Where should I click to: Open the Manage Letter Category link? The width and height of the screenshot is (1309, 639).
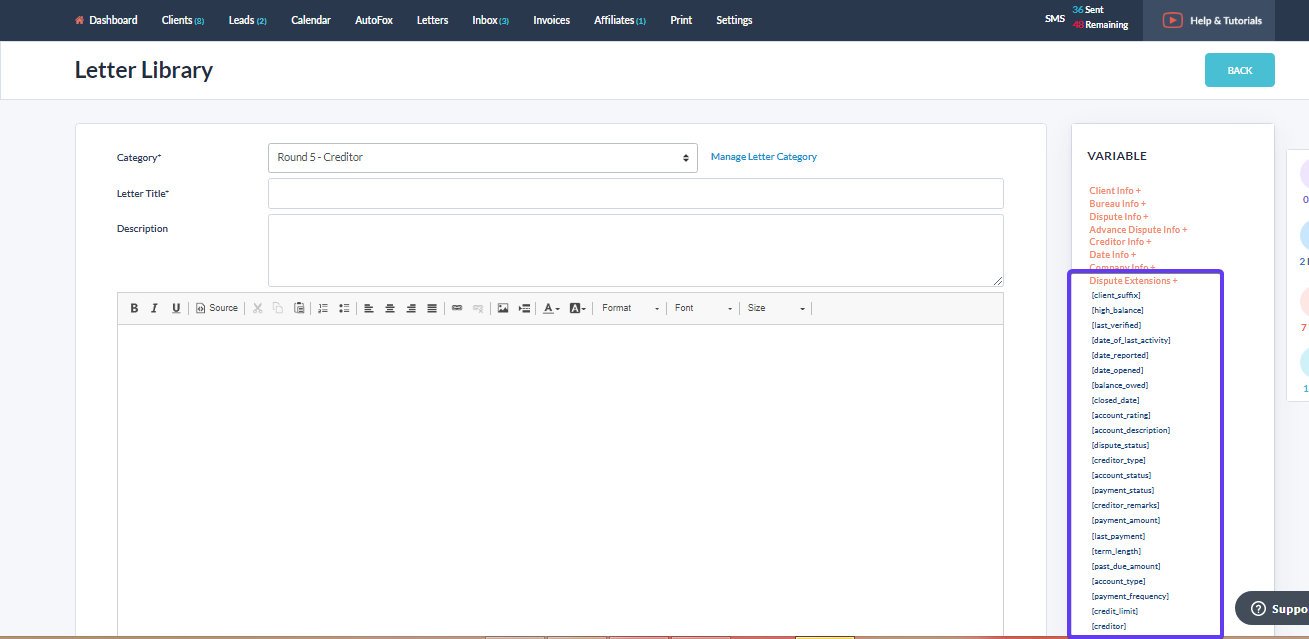click(763, 157)
